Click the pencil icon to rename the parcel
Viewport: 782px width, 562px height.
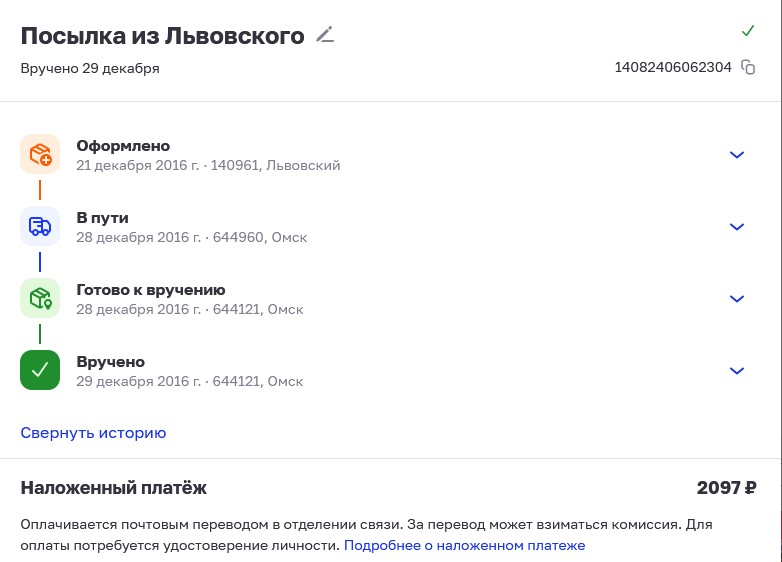click(x=325, y=35)
